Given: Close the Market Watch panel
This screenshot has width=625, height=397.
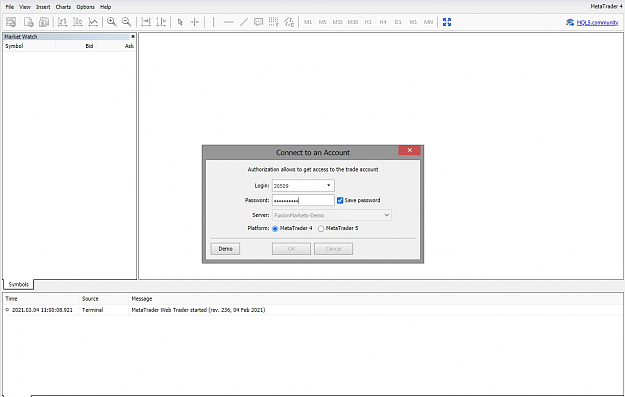Looking at the screenshot, I should point(133,36).
